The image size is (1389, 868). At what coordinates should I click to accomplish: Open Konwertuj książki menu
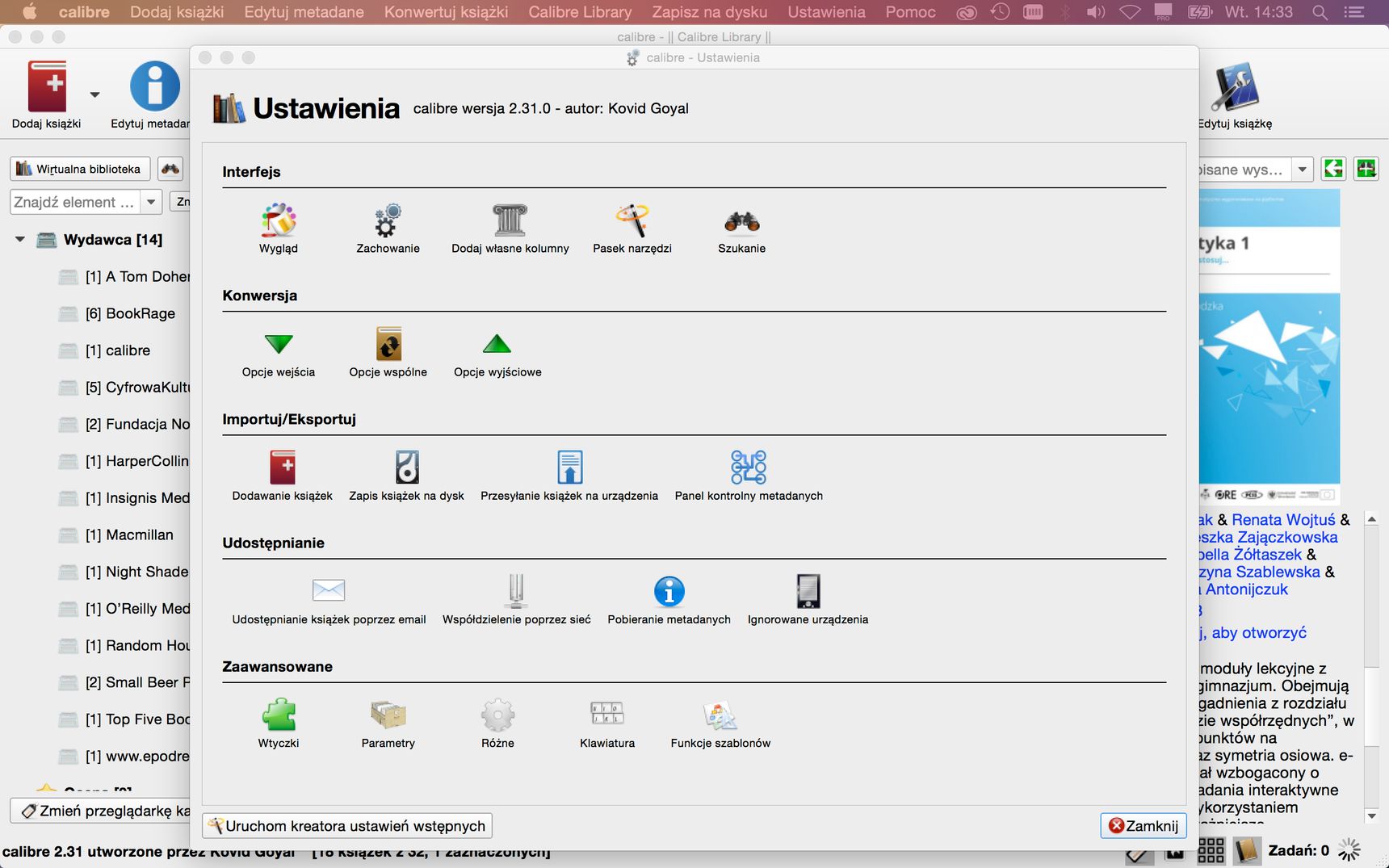pyautogui.click(x=446, y=12)
